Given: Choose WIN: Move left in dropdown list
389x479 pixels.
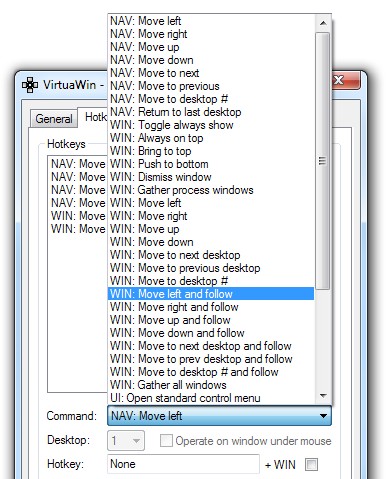Looking at the screenshot, I should pos(211,203).
